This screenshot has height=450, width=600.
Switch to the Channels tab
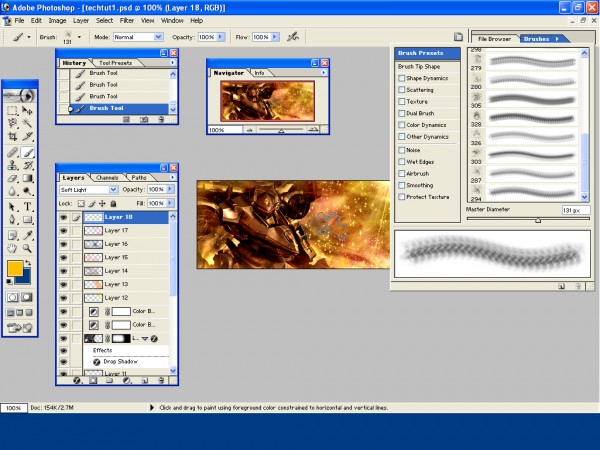click(107, 178)
